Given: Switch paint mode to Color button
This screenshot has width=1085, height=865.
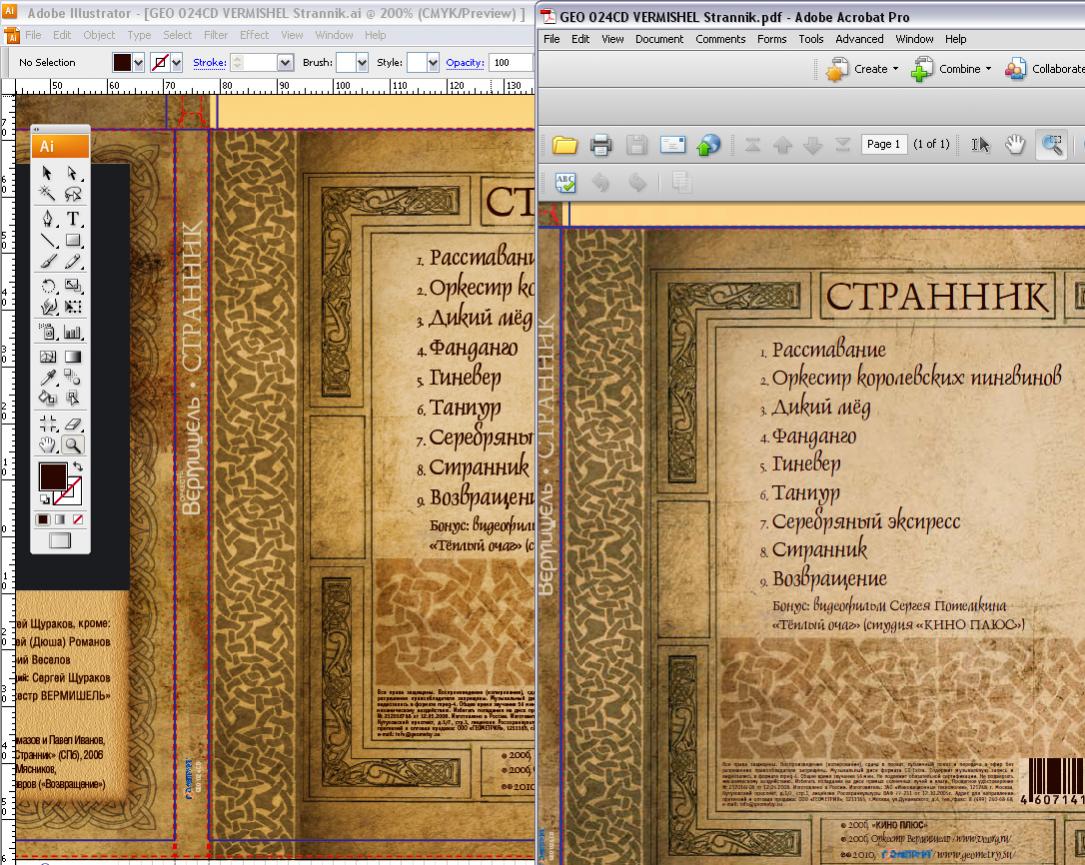Looking at the screenshot, I should click(43, 519).
